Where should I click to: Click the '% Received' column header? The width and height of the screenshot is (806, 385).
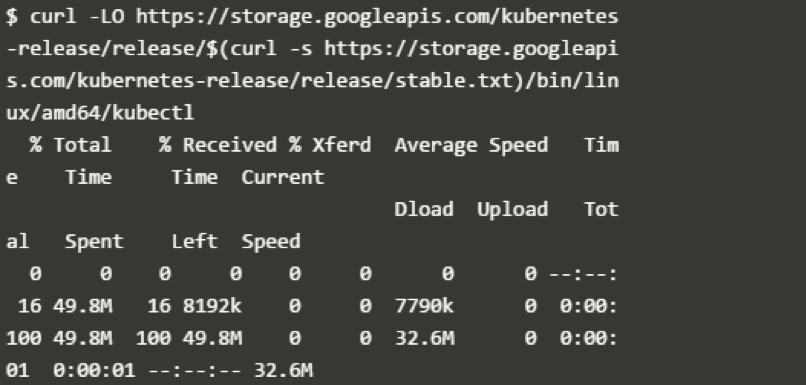click(x=217, y=145)
